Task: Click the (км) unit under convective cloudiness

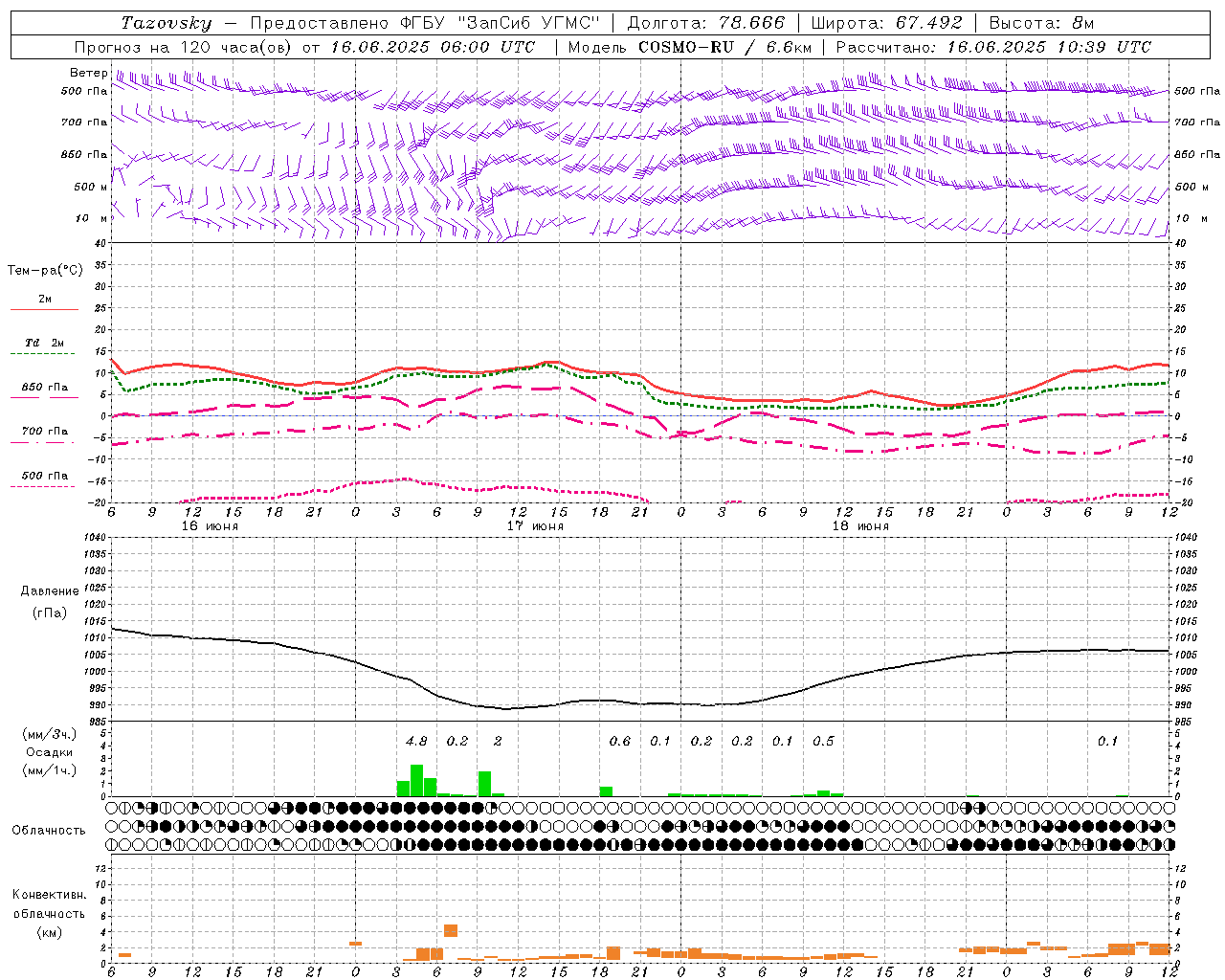Action: tap(49, 932)
